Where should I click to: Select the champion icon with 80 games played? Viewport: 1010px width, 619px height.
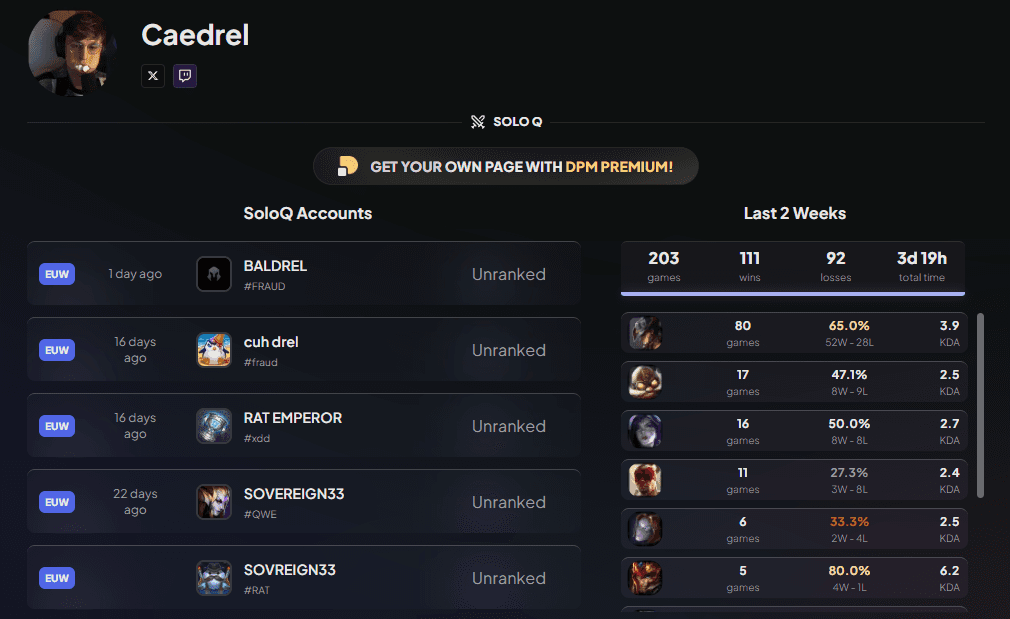click(x=645, y=334)
